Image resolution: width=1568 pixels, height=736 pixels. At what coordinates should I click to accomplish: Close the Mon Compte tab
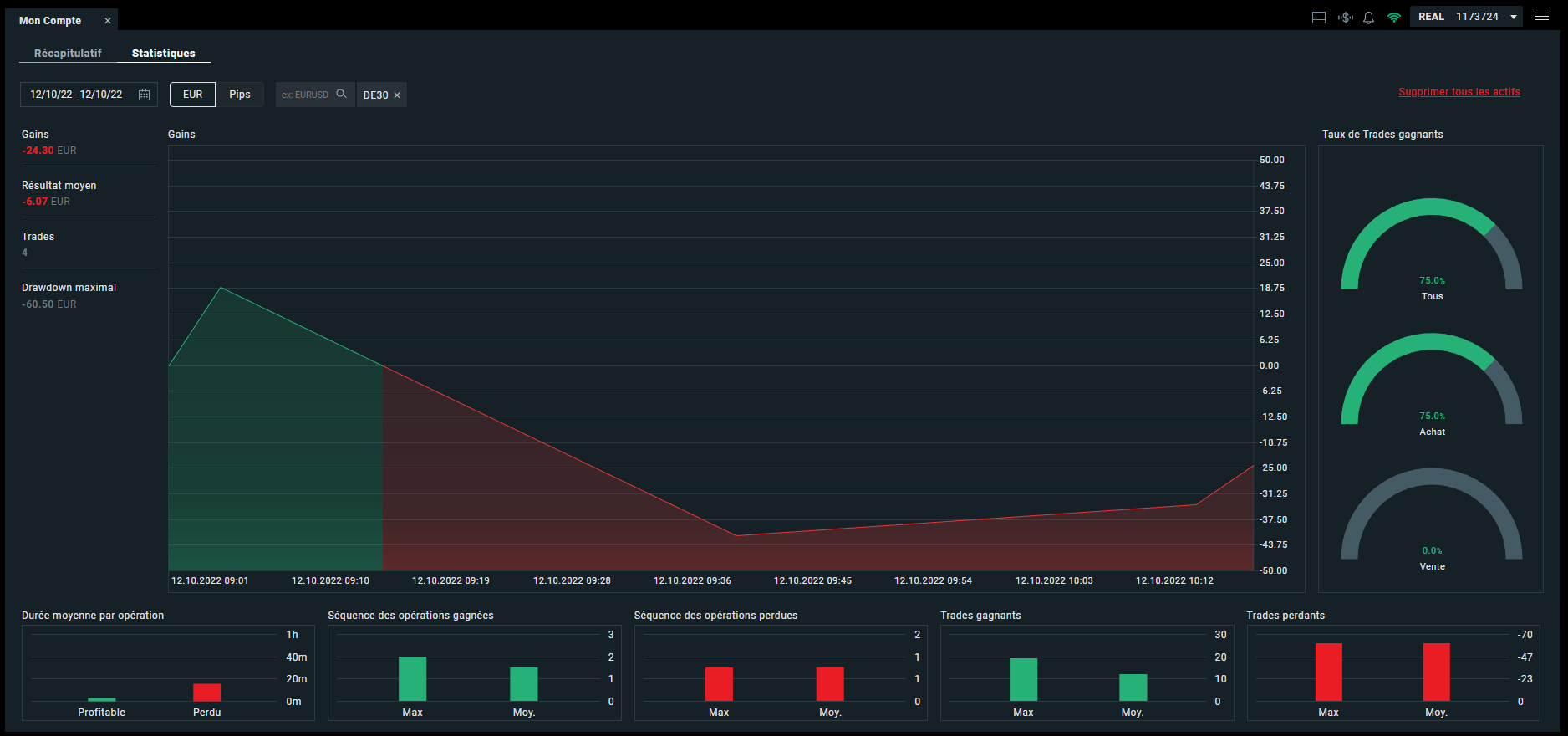pos(108,20)
